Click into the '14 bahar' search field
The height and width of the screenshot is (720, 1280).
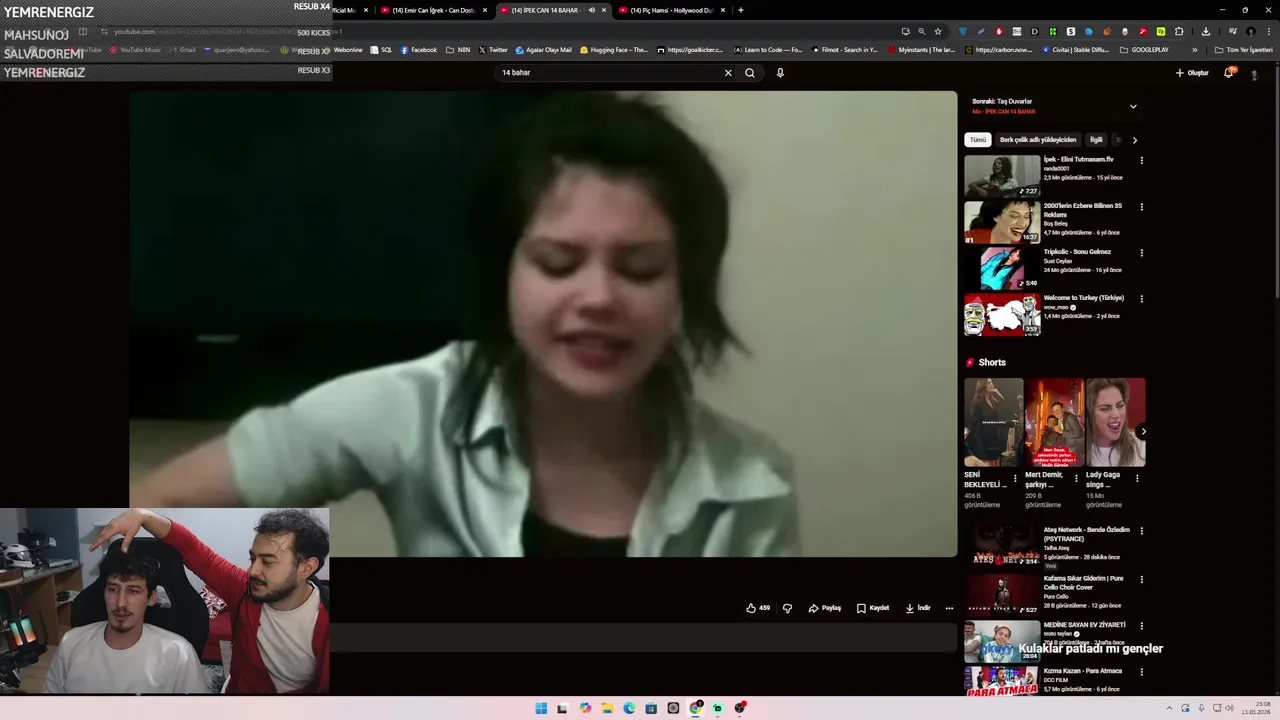click(610, 73)
